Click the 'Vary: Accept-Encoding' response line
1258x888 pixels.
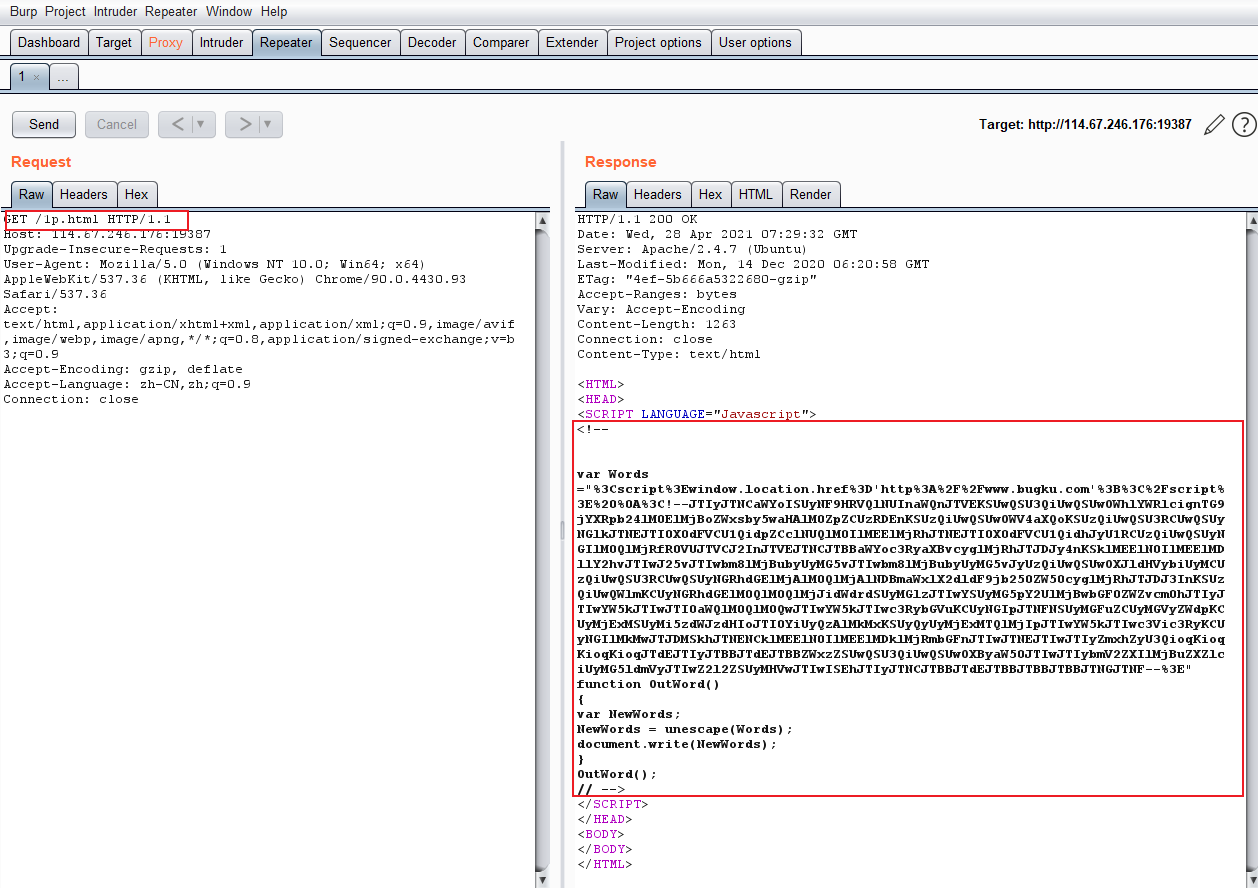pyautogui.click(x=661, y=309)
